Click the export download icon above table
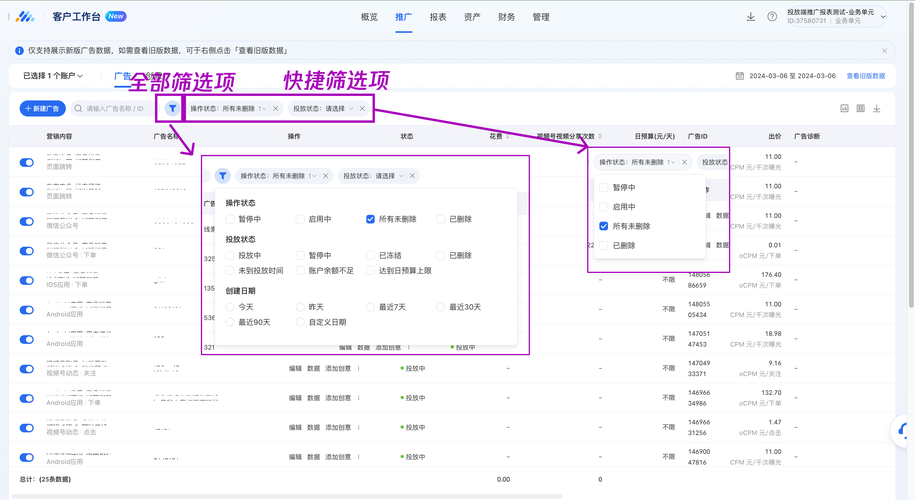This screenshot has height=500, width=915. 876,109
